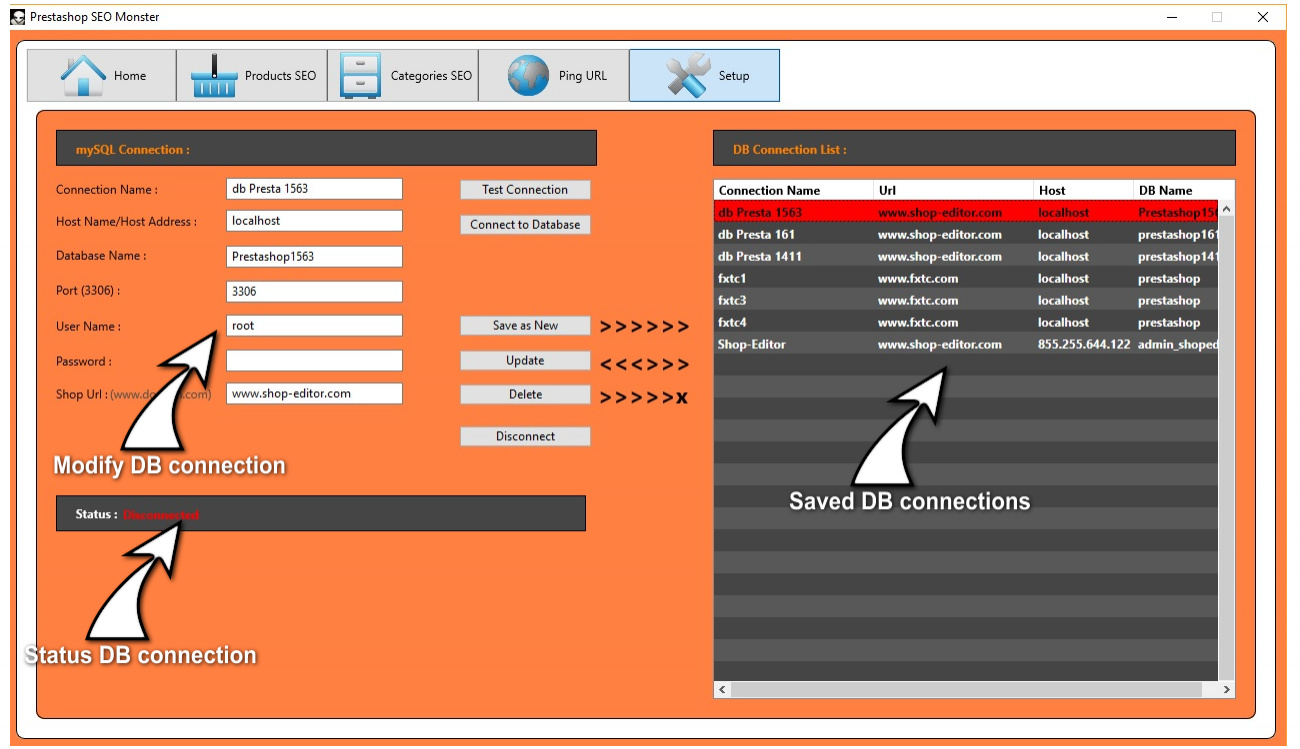The width and height of the screenshot is (1300, 749).
Task: Click www.fxtc.com in the fxtc1 row
Action: click(x=918, y=278)
